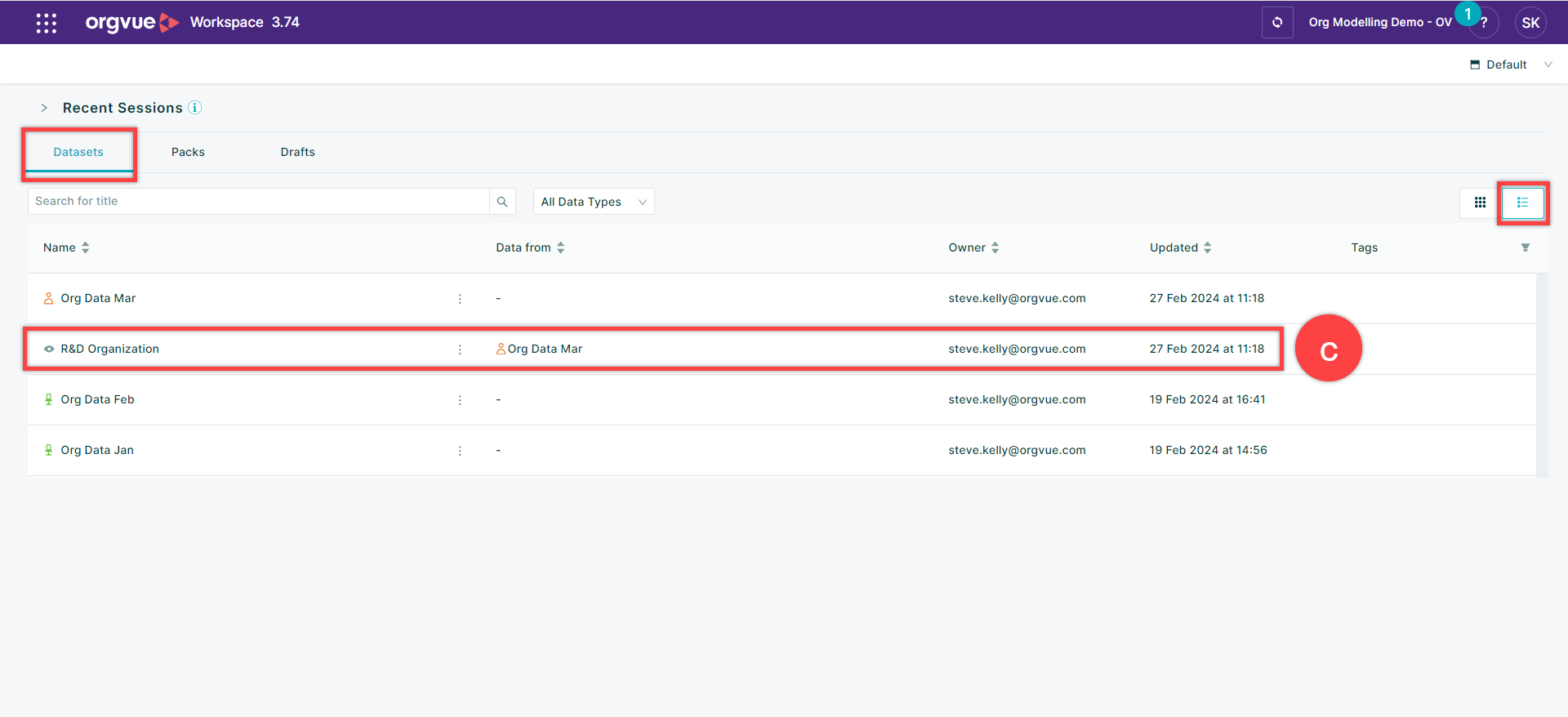The height and width of the screenshot is (717, 1568).
Task: Sort by the Owner column arrows
Action: 995,247
